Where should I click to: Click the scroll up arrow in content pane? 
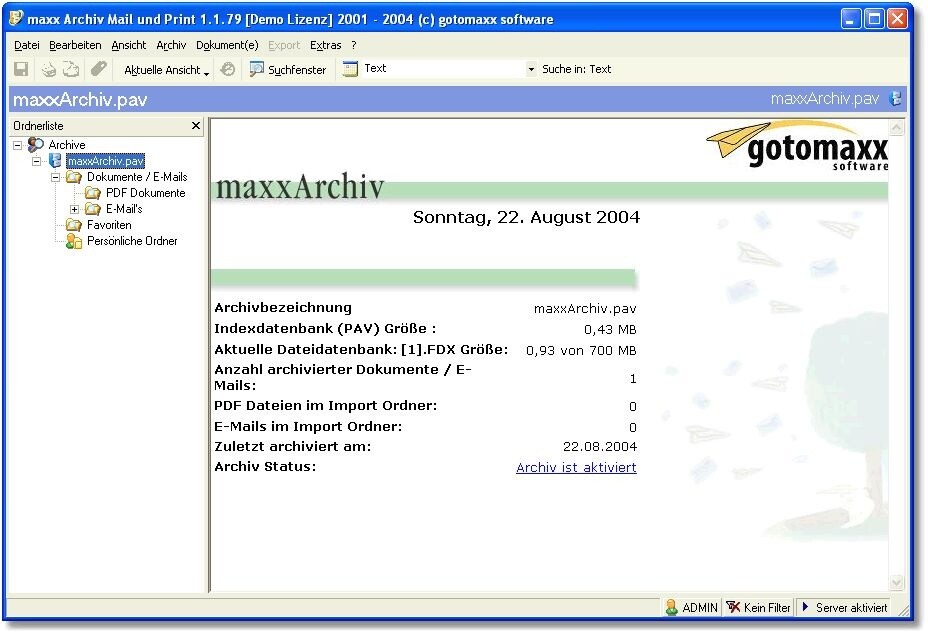(x=897, y=127)
